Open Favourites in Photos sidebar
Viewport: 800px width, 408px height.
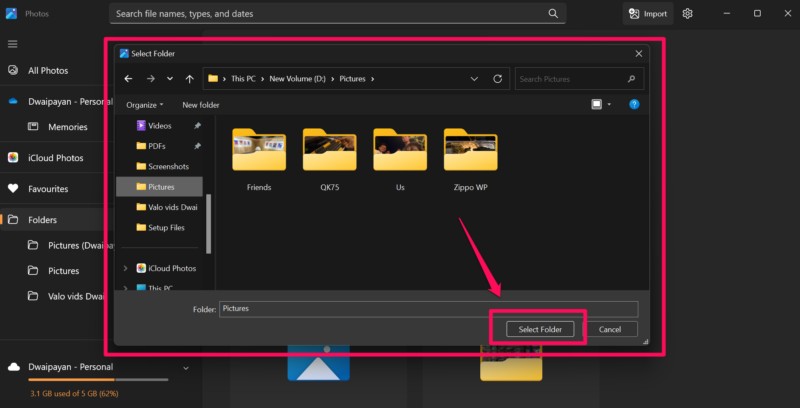coord(48,188)
